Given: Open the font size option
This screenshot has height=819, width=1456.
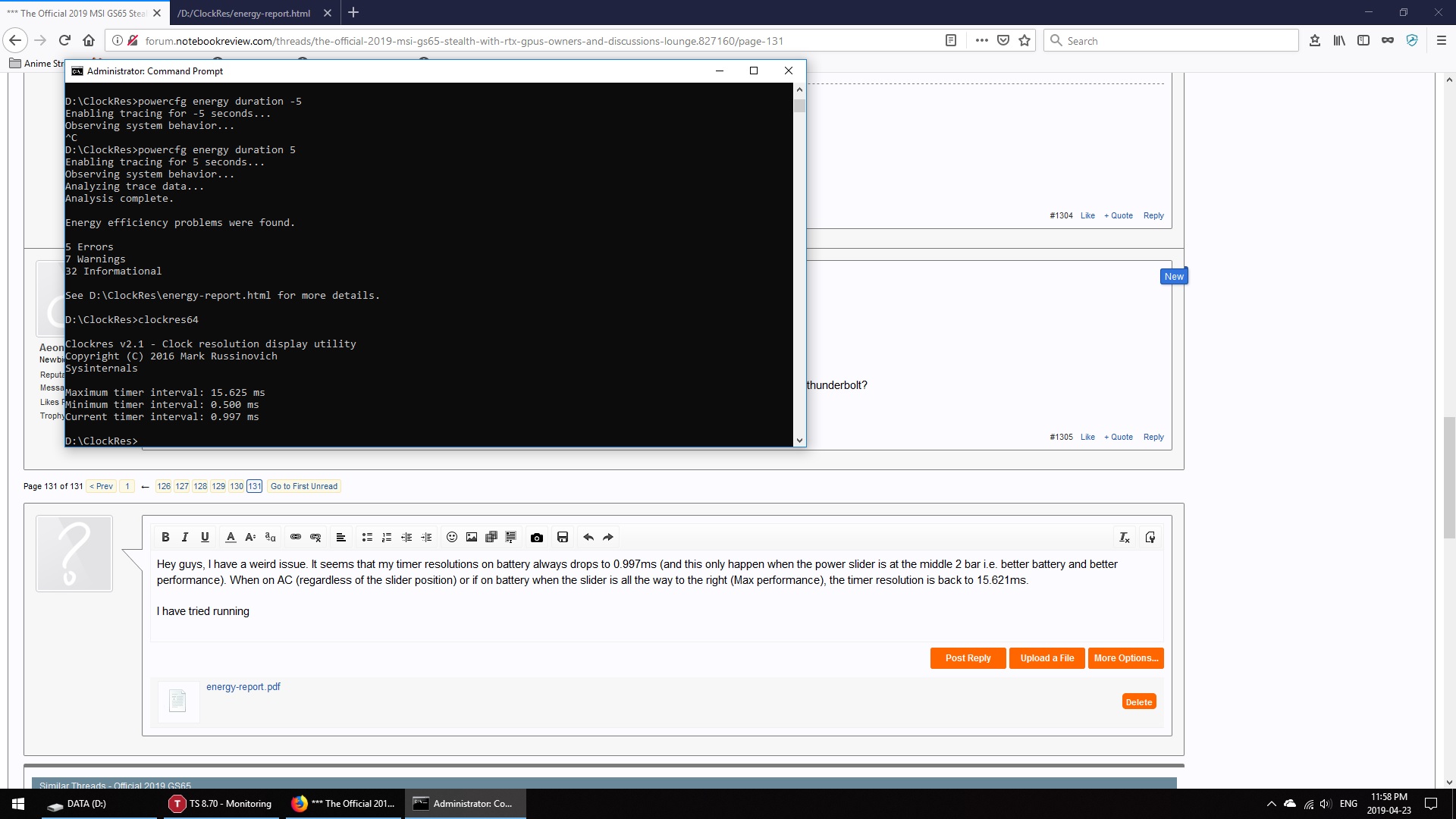Looking at the screenshot, I should [250, 537].
